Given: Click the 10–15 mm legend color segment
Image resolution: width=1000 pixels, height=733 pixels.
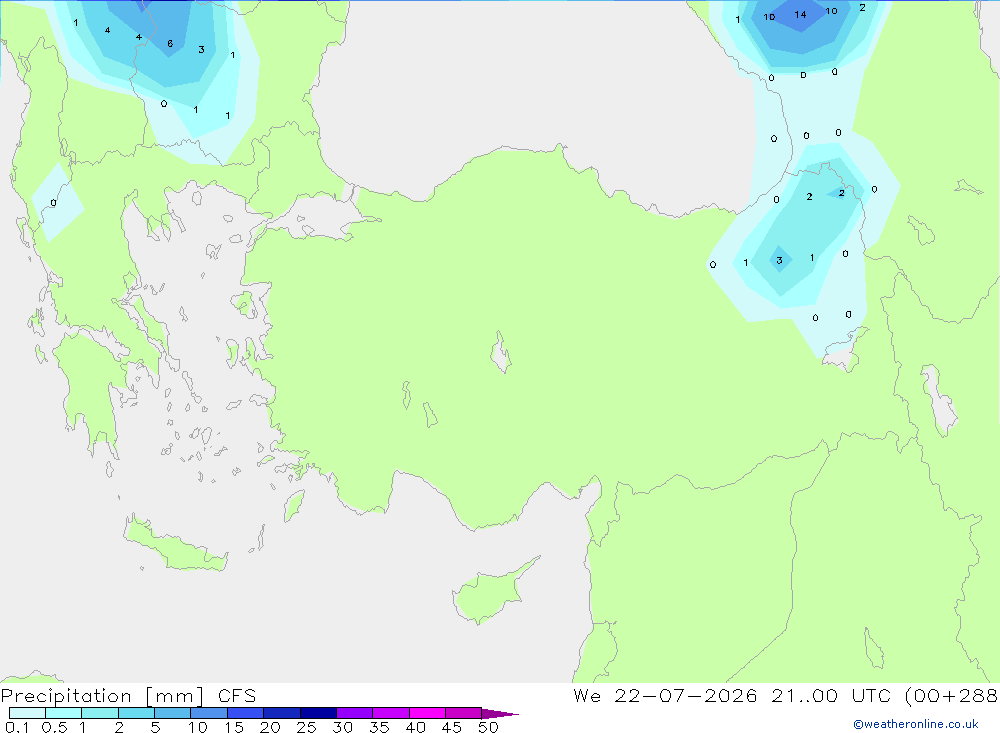Looking at the screenshot, I should point(209,713).
